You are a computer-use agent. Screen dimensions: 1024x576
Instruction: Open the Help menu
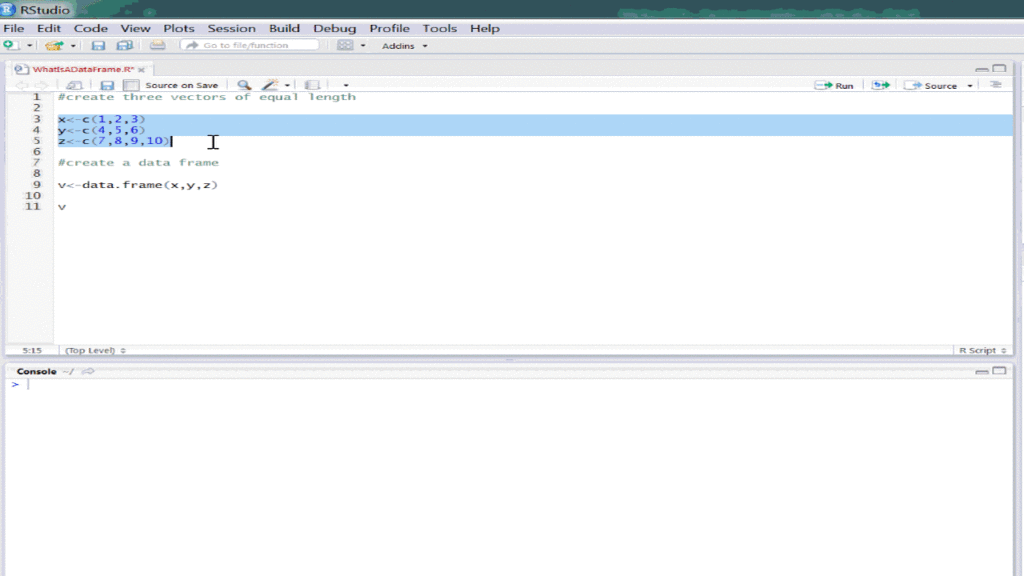click(485, 28)
